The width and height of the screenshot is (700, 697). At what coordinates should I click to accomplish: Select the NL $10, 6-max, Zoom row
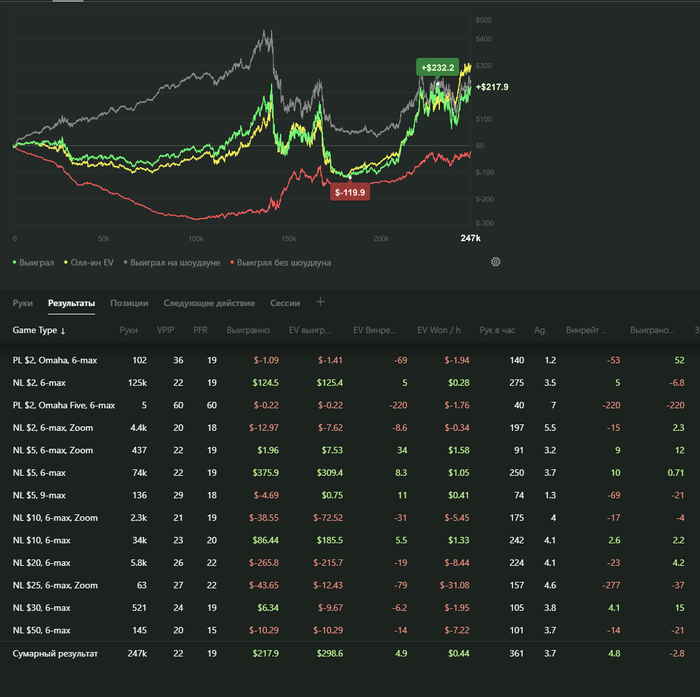pos(350,518)
